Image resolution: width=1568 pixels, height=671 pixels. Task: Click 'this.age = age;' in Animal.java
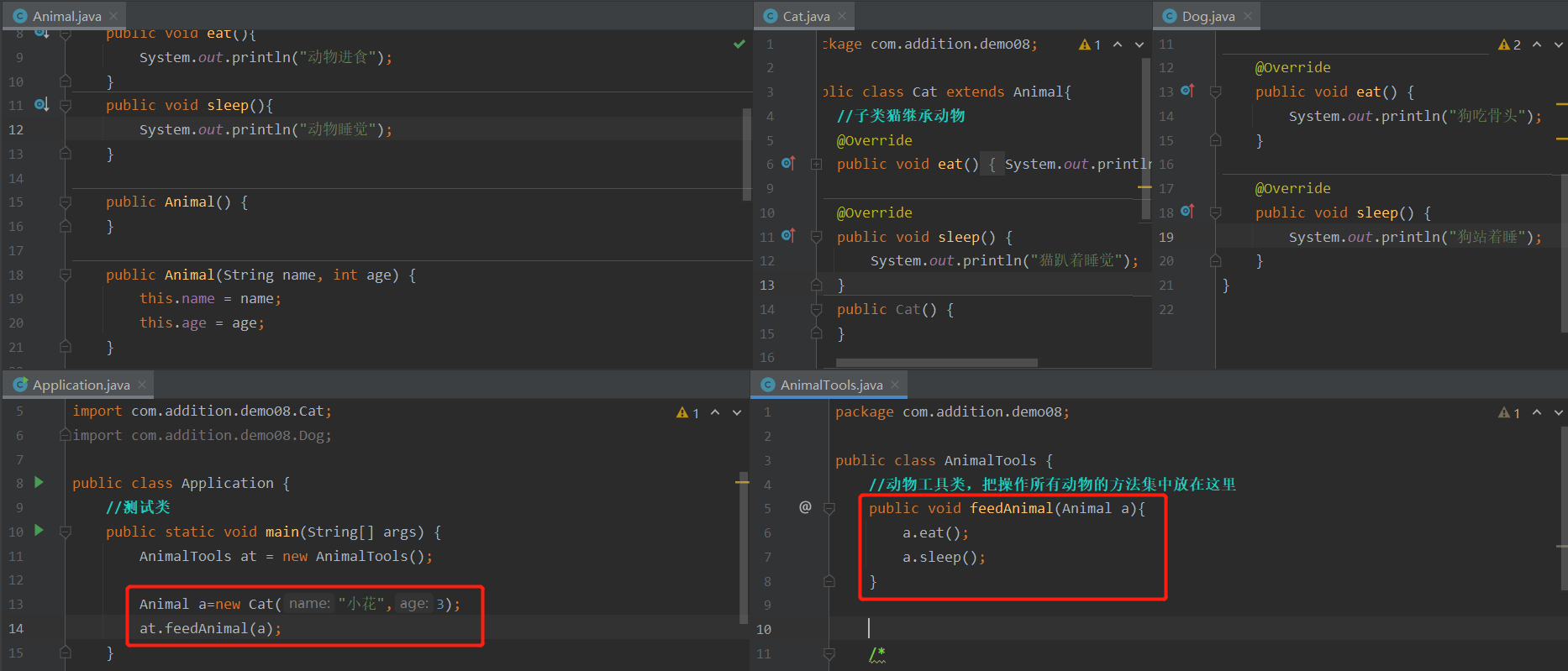point(202,322)
